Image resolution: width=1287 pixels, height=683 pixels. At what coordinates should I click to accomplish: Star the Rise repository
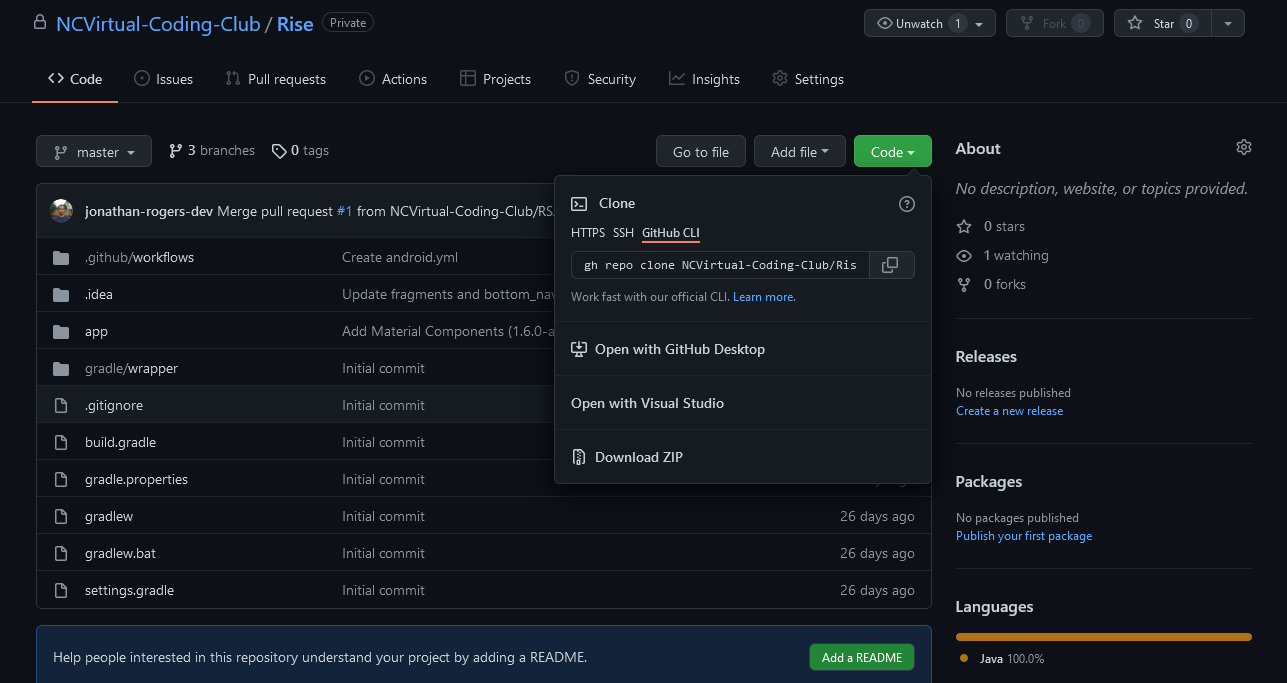pyautogui.click(x=1162, y=23)
